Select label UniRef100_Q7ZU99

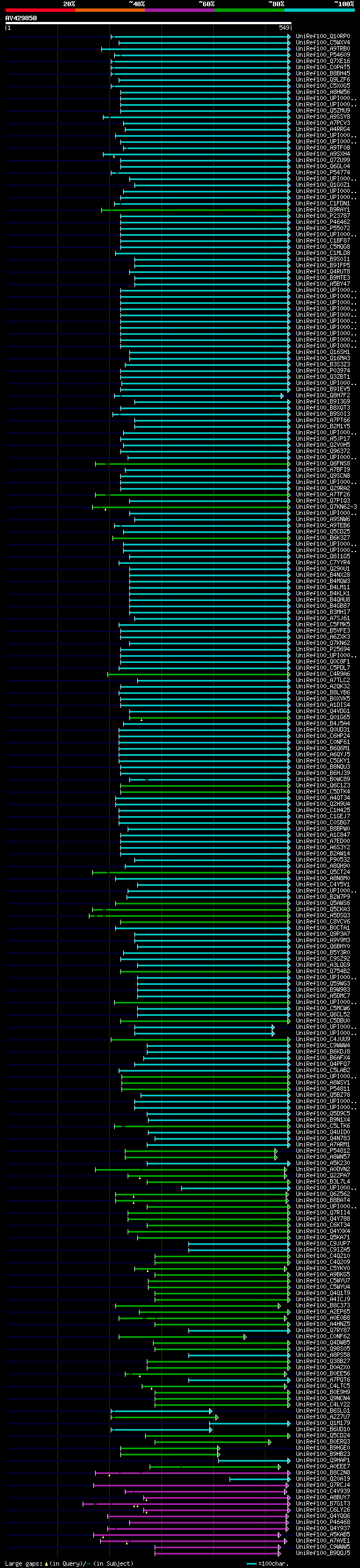pyautogui.click(x=323, y=160)
